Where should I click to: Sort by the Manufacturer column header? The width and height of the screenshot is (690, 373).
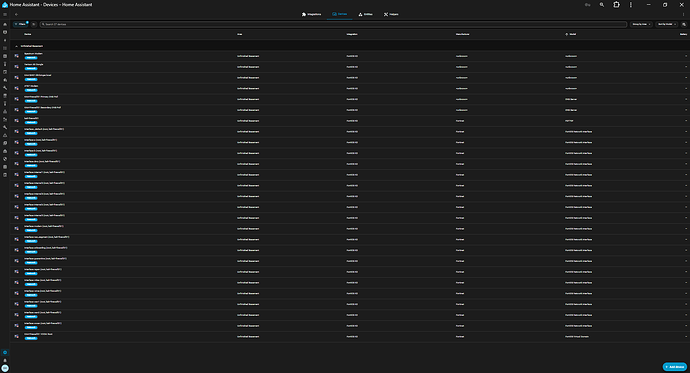point(462,34)
